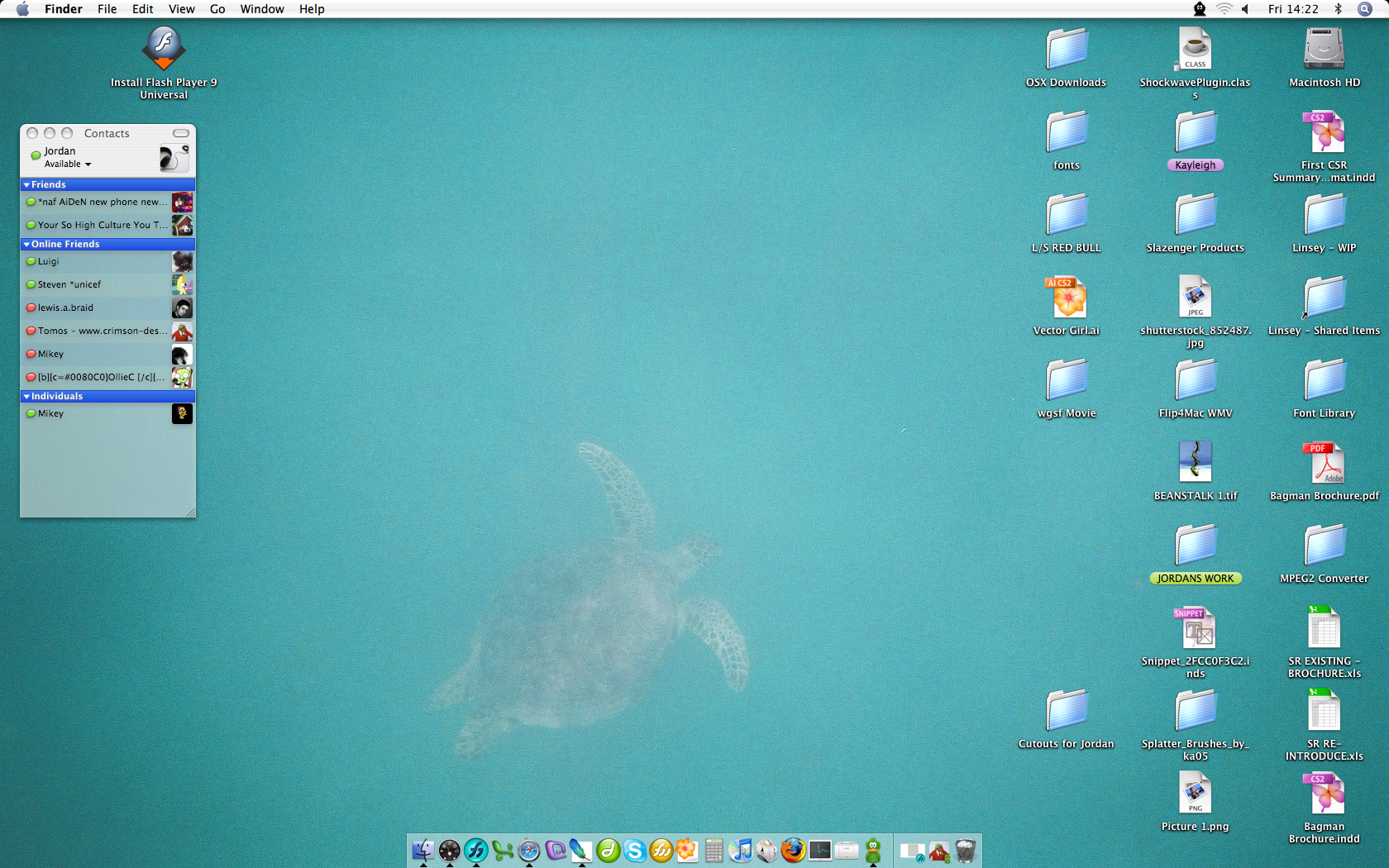Click Jordan's headphones avatar picture

tap(174, 158)
